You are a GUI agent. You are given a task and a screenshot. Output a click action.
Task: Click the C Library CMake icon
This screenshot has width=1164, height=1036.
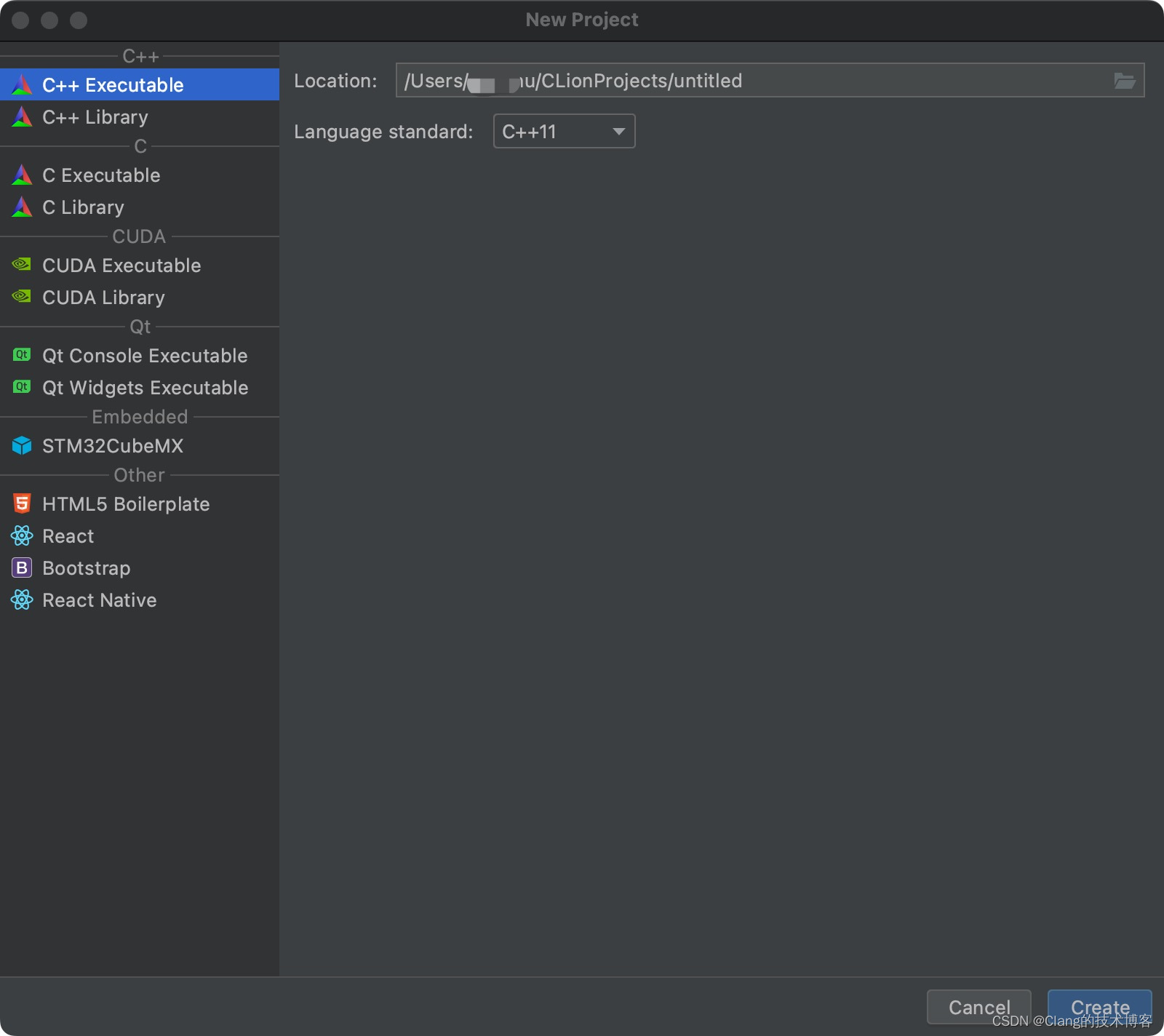click(x=22, y=207)
